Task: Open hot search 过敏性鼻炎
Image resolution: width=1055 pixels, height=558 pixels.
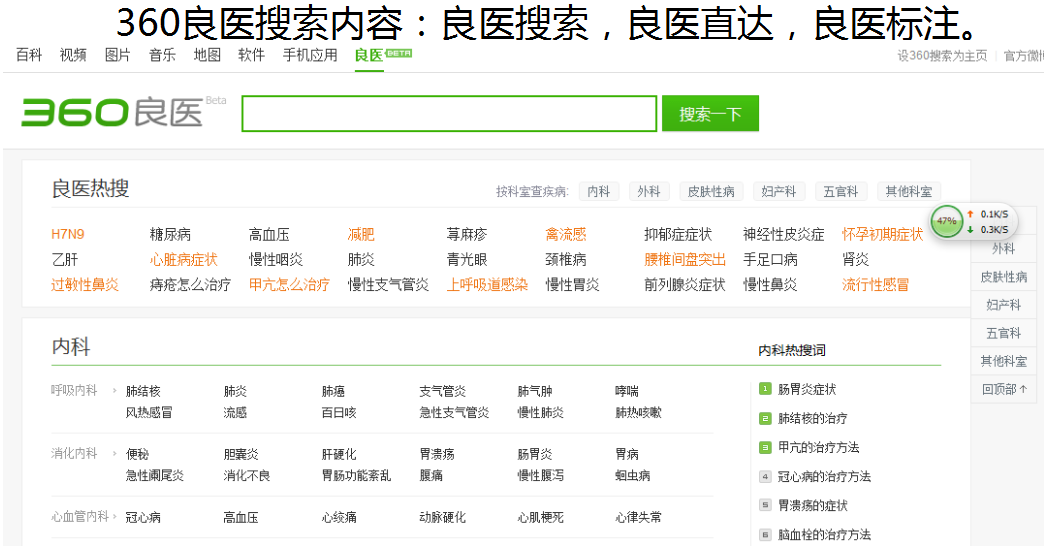Action: coord(85,285)
